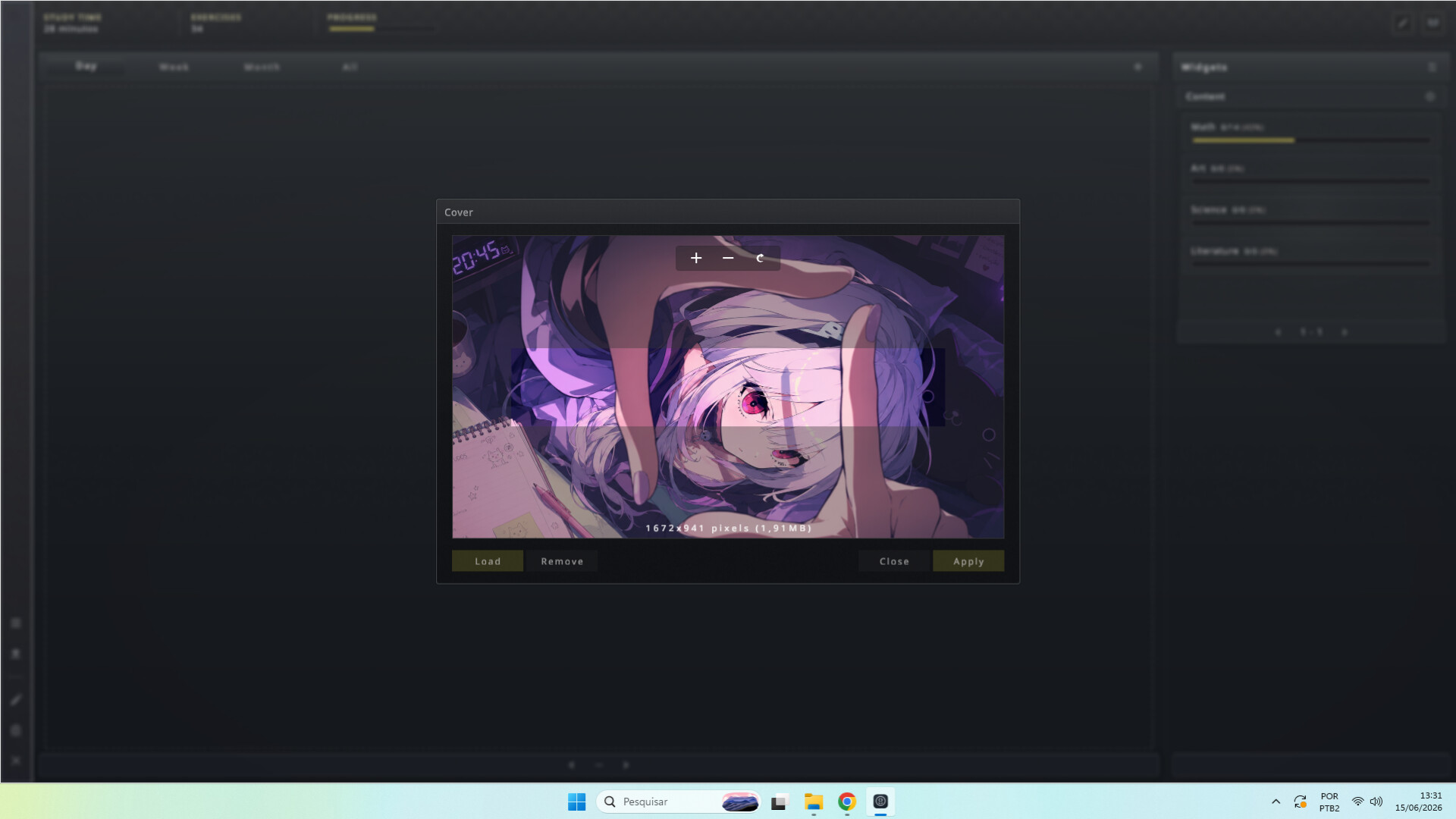
Task: Click the header Progress bar in the background window
Action: click(x=382, y=29)
